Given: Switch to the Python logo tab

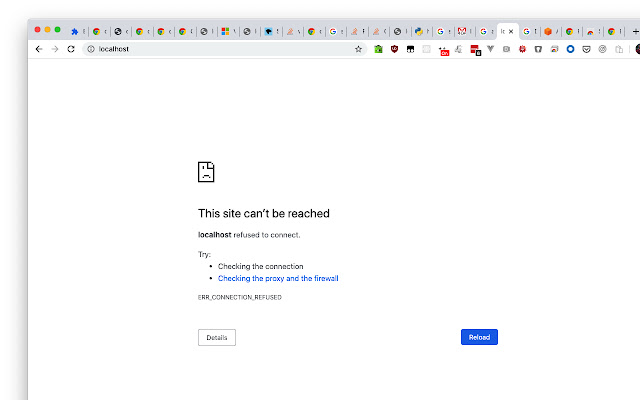Looking at the screenshot, I should 419,31.
